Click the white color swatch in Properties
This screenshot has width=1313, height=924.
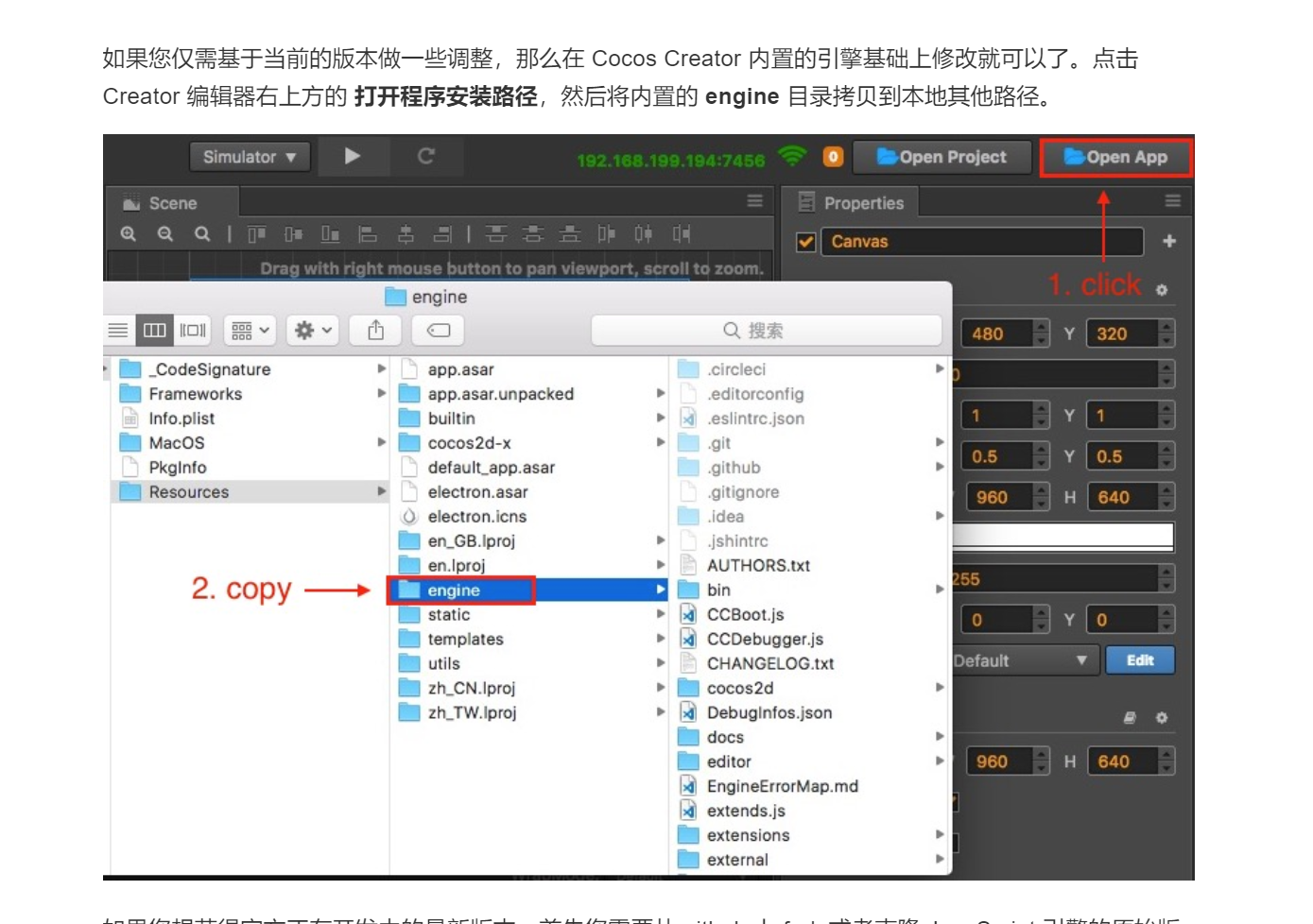1063,538
